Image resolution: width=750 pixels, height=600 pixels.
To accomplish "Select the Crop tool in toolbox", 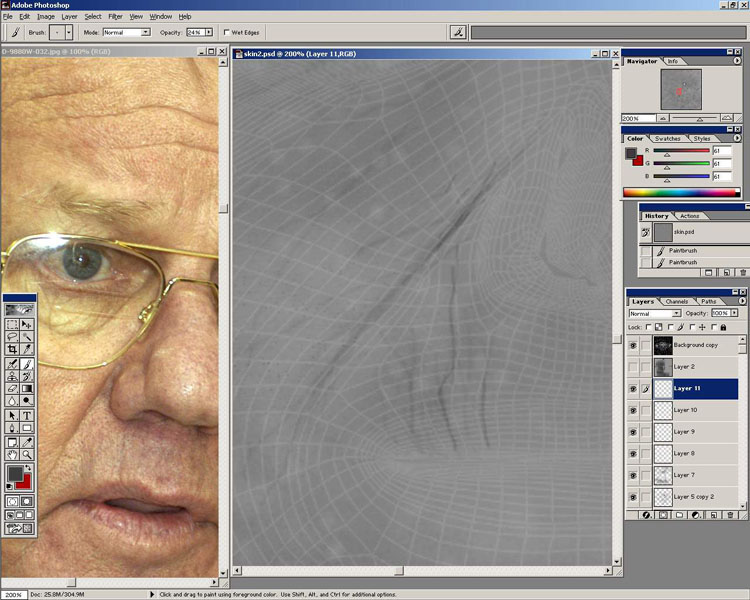I will click(12, 351).
